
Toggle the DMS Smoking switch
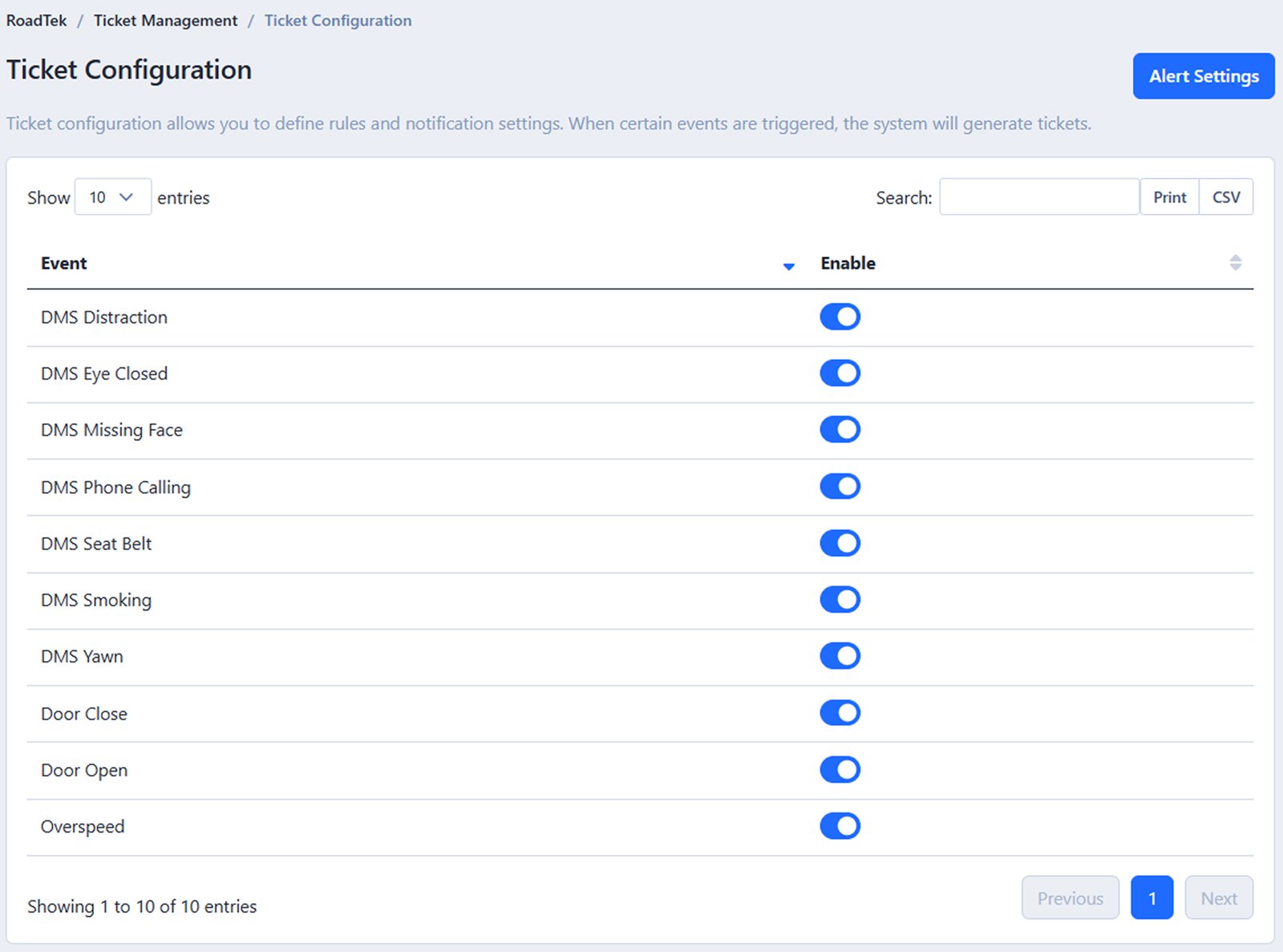840,599
